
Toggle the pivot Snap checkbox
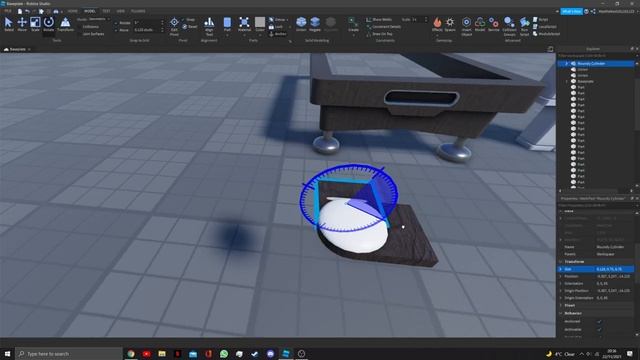pos(184,20)
